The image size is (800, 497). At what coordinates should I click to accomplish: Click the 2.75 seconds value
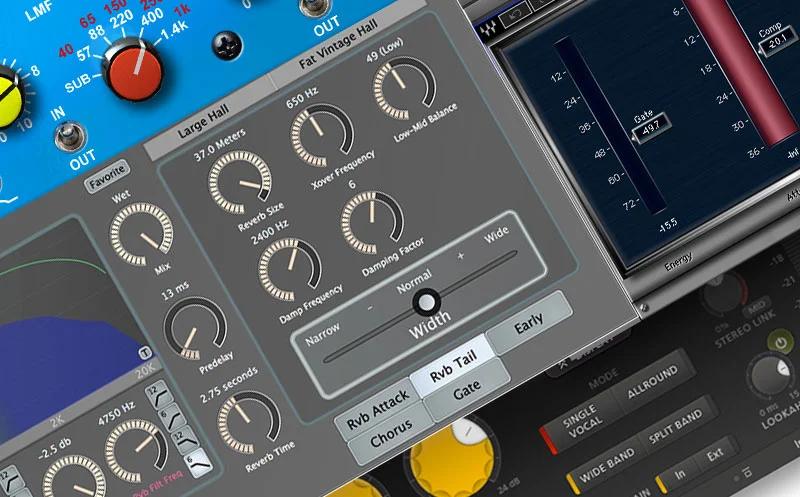click(228, 384)
